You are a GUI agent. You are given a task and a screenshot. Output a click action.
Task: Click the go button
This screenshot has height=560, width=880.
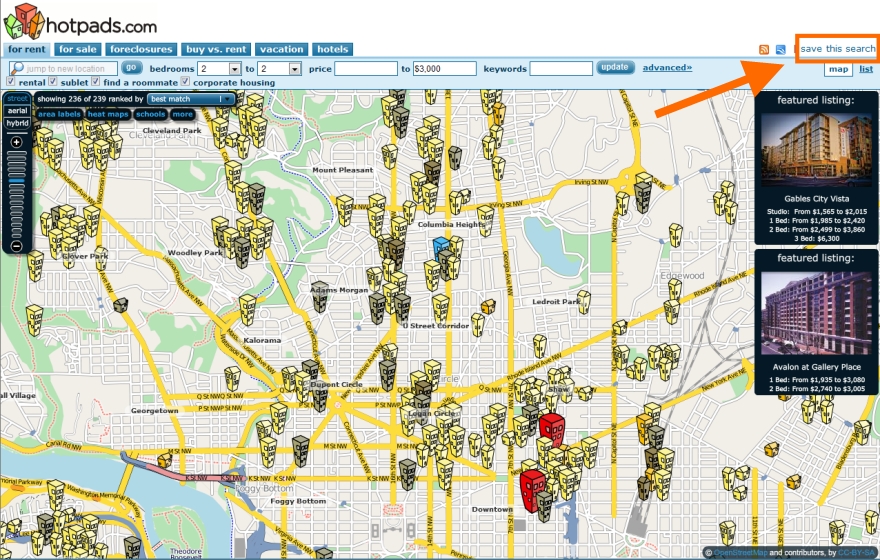tap(131, 67)
